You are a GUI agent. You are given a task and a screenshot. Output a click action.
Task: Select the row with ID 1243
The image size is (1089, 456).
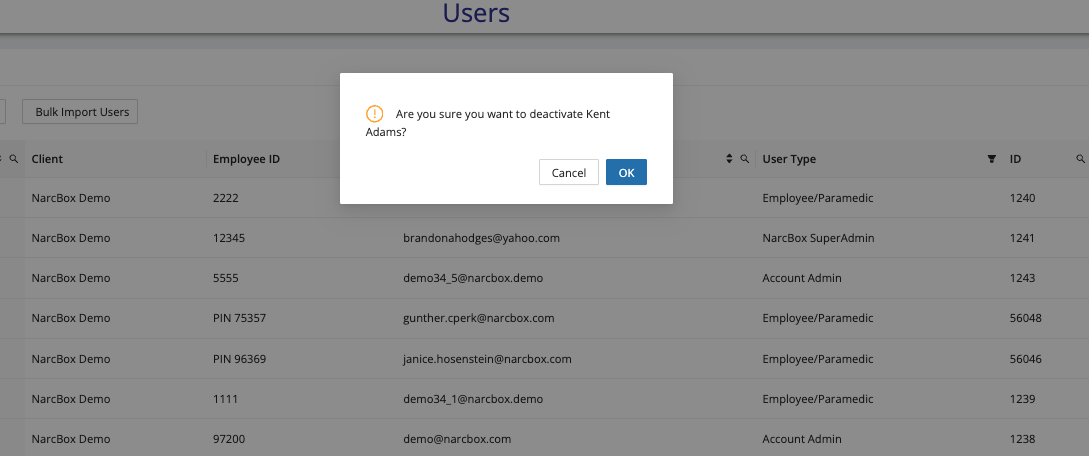click(x=1022, y=278)
